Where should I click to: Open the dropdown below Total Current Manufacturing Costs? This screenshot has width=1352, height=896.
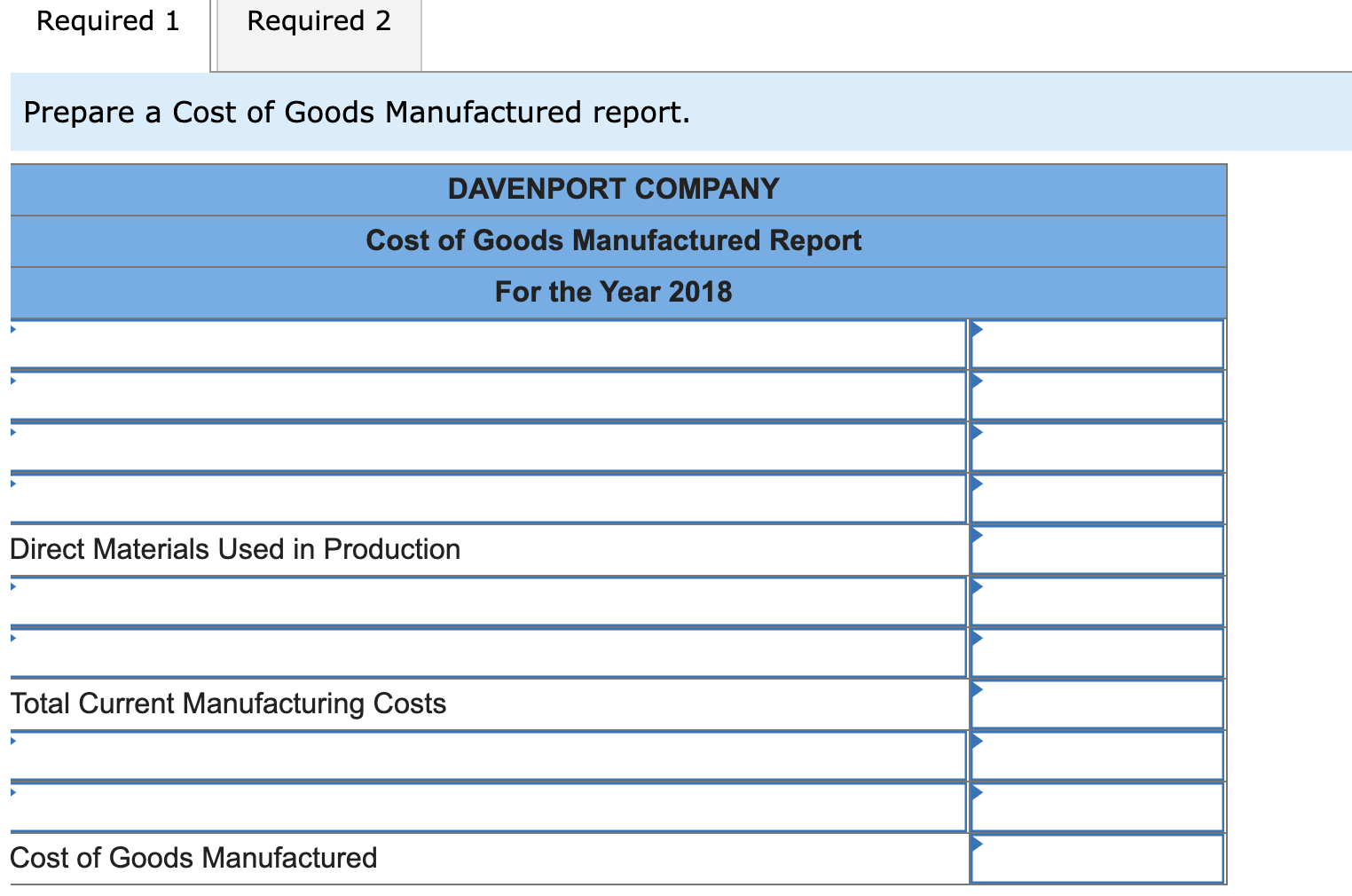tap(12, 741)
